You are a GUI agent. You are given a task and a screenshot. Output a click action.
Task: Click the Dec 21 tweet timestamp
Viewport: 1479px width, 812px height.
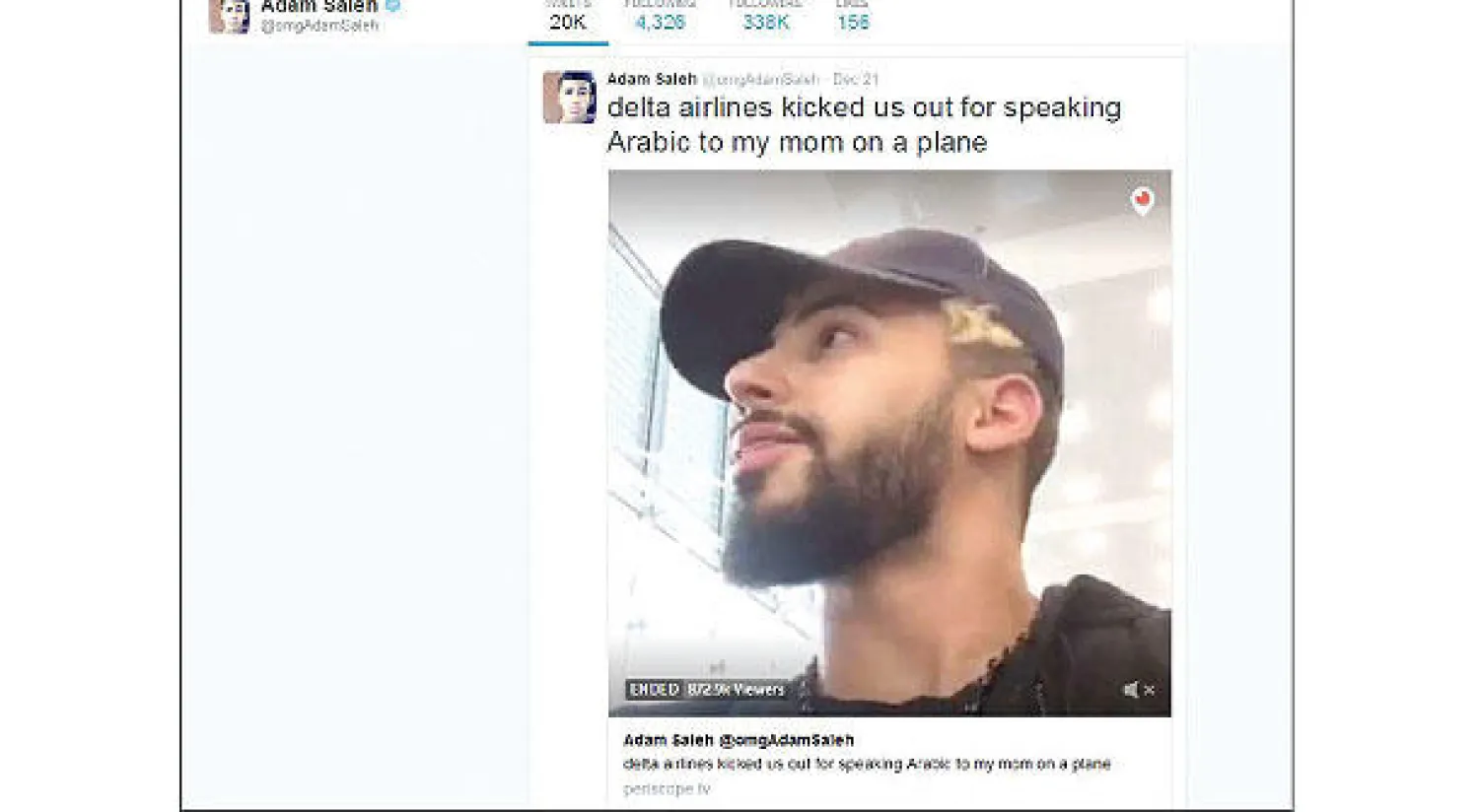click(x=855, y=79)
